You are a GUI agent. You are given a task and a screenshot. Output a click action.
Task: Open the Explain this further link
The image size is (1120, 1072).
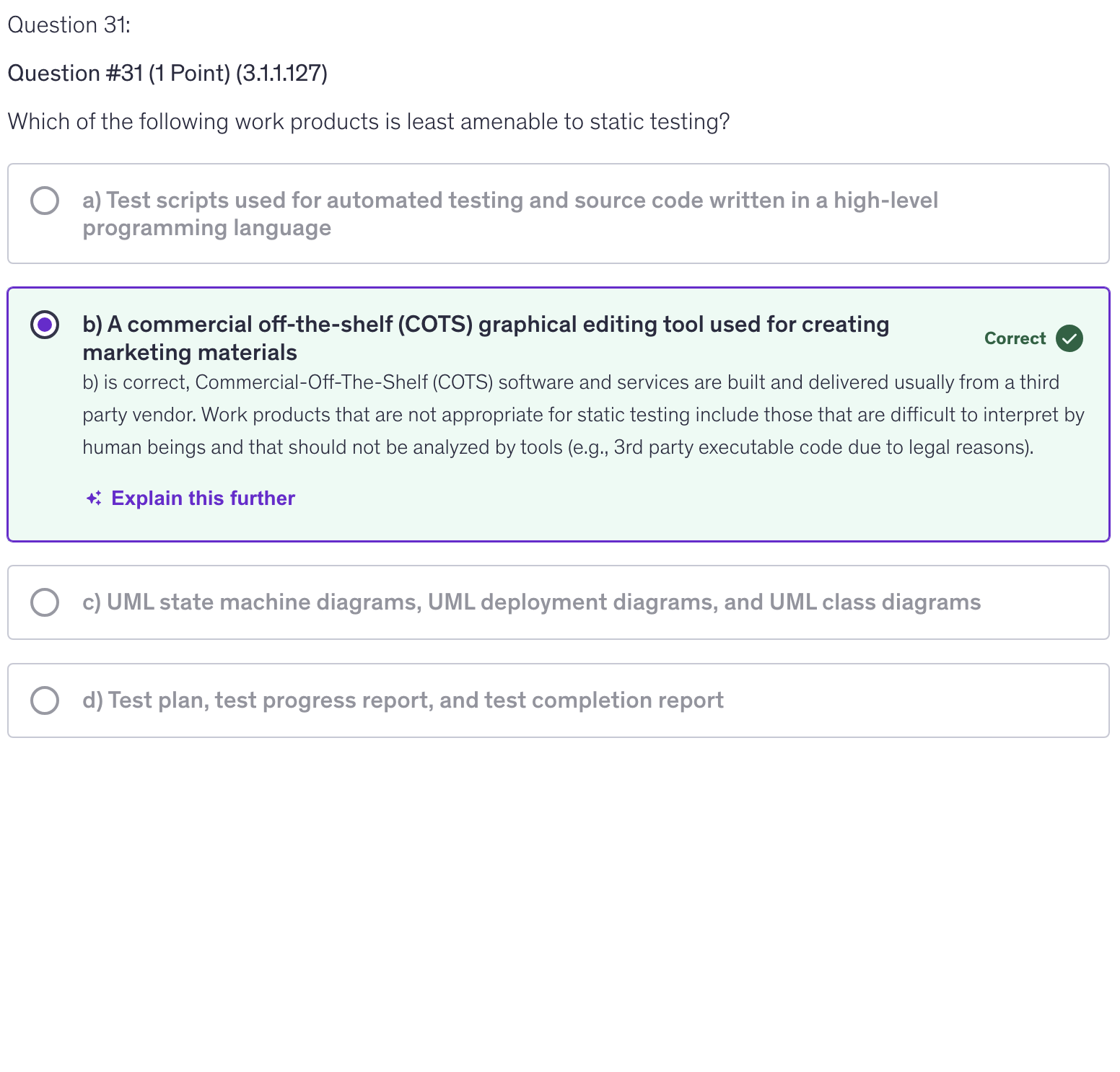[203, 498]
